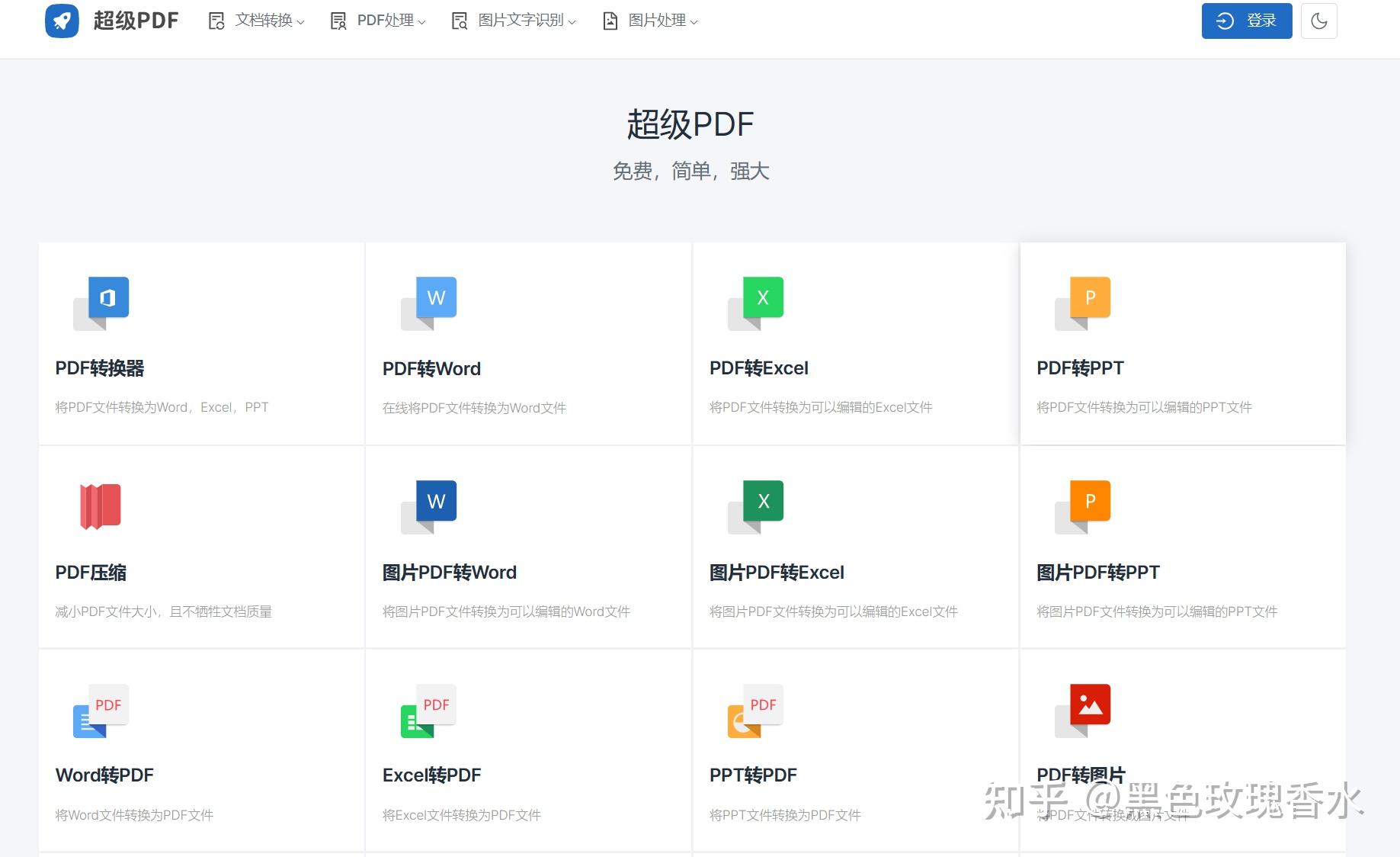1400x857 pixels.
Task: Click description 将PPT文件转换为PDF文件
Action: pyautogui.click(x=785, y=815)
